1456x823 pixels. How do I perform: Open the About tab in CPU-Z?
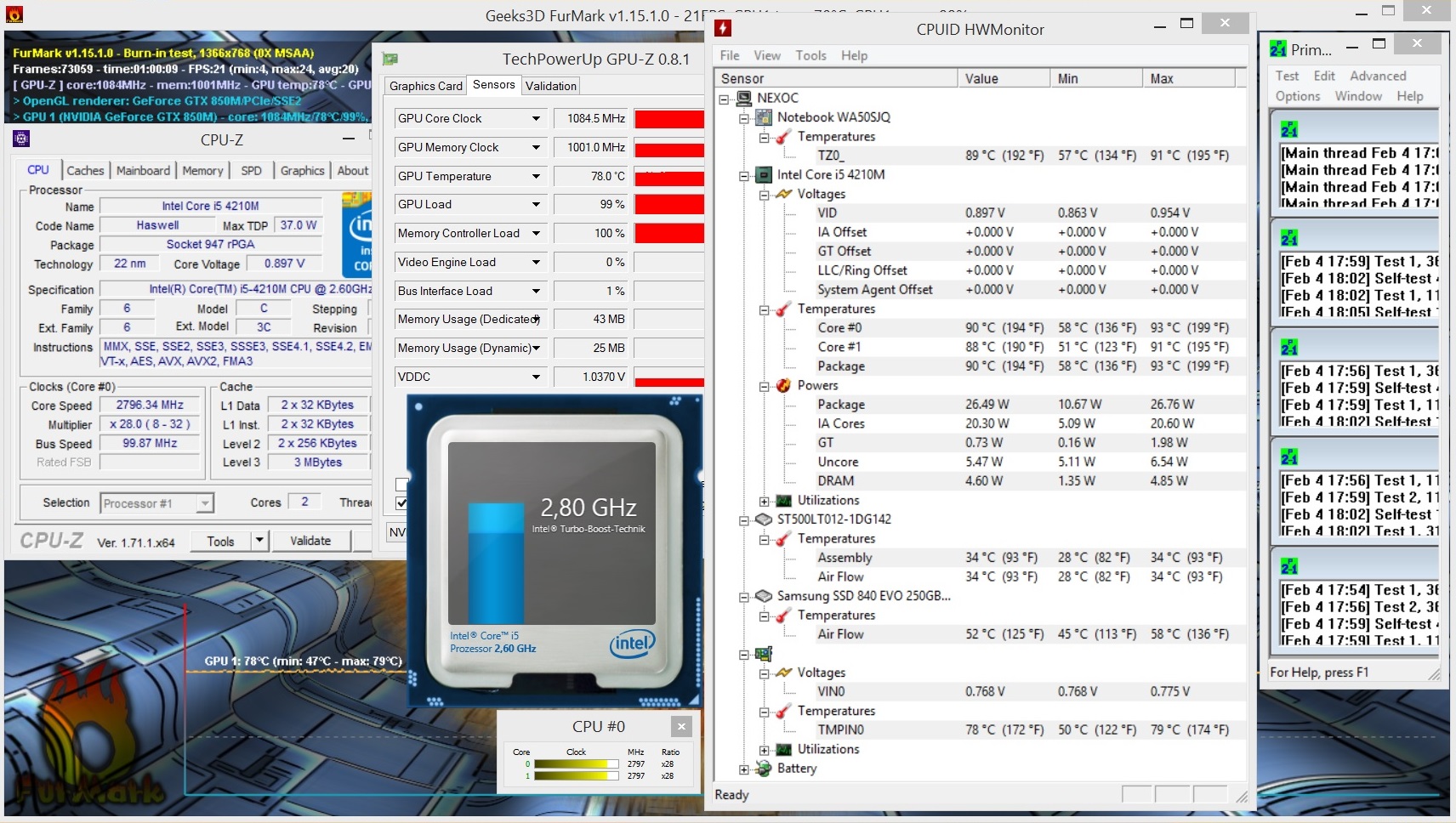(353, 171)
